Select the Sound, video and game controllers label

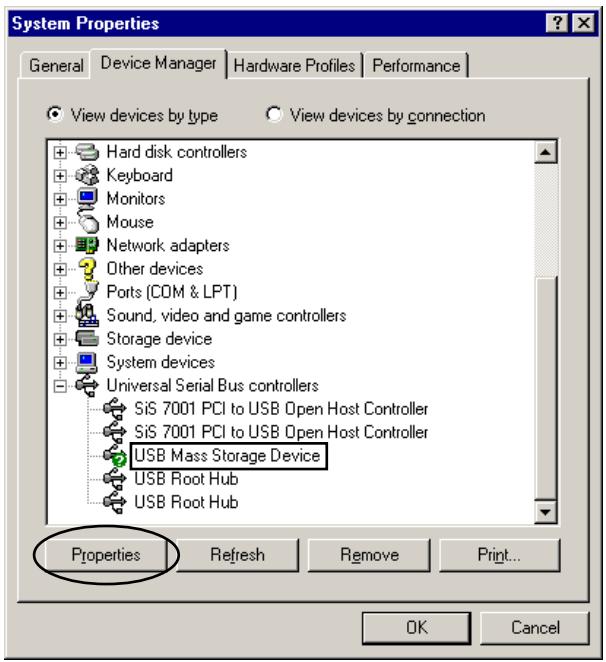click(226, 315)
